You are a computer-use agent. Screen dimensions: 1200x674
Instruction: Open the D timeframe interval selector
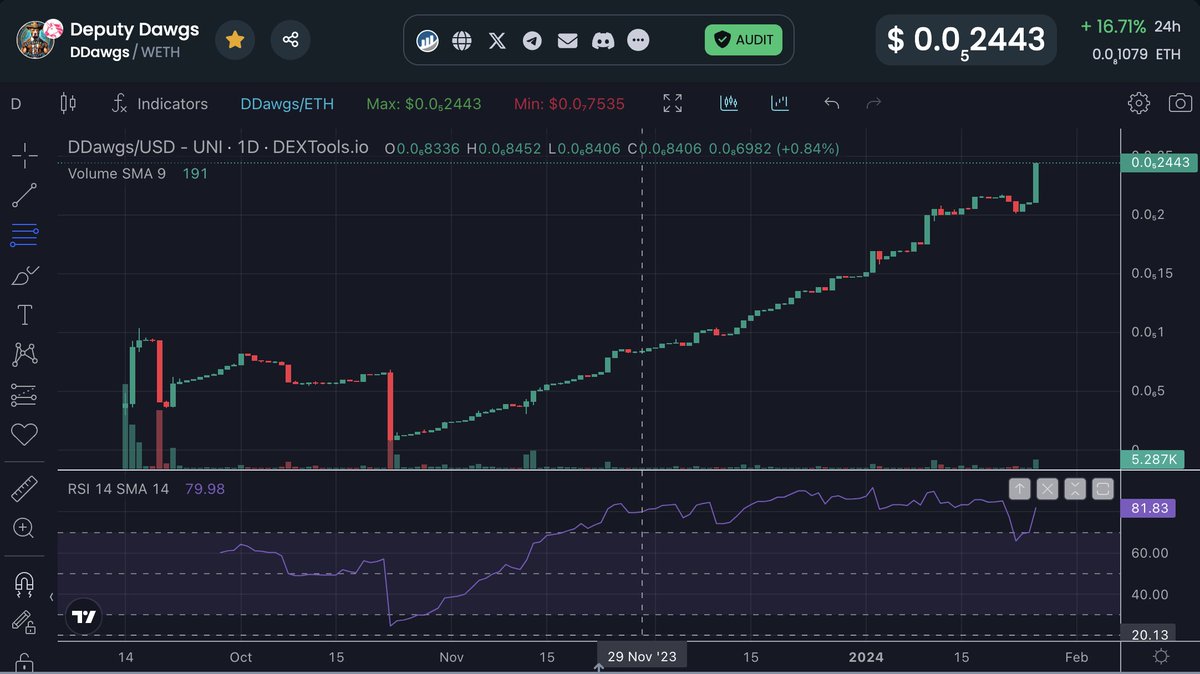click(x=15, y=104)
